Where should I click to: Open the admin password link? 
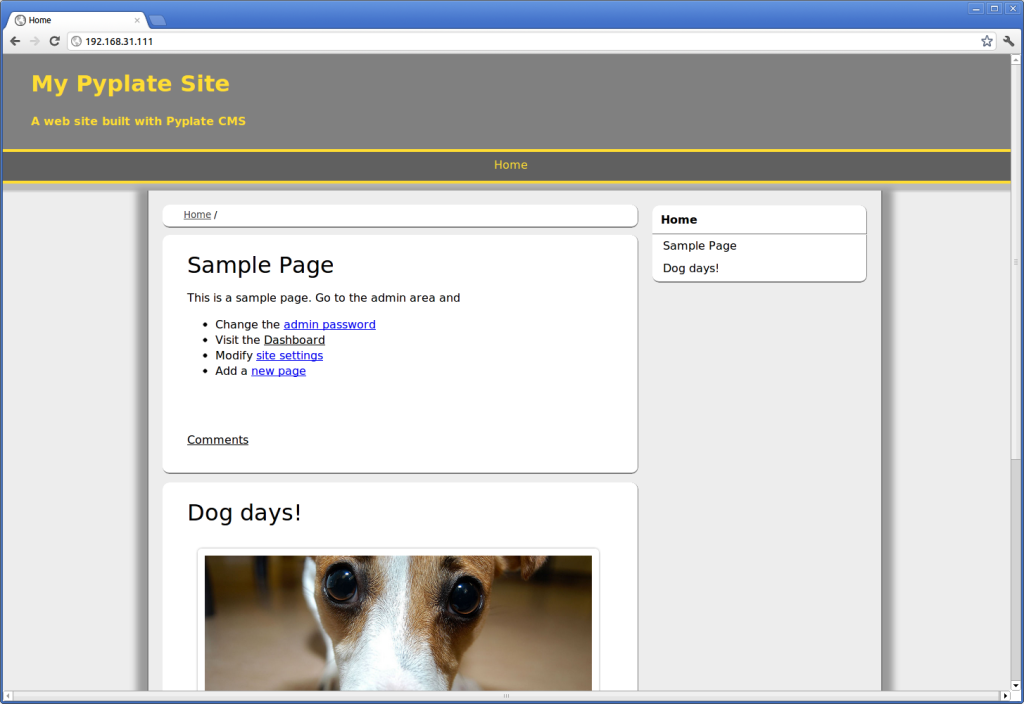click(x=329, y=325)
